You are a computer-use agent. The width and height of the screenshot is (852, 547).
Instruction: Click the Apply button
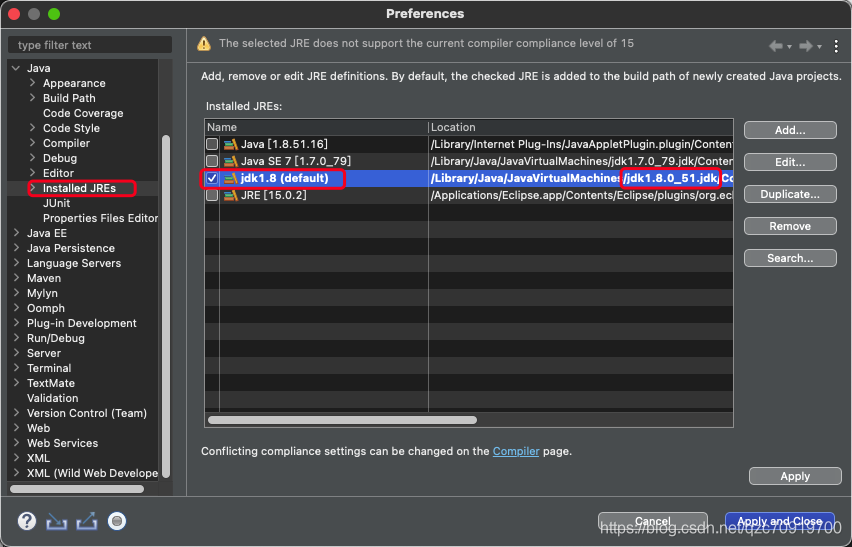[x=795, y=476]
